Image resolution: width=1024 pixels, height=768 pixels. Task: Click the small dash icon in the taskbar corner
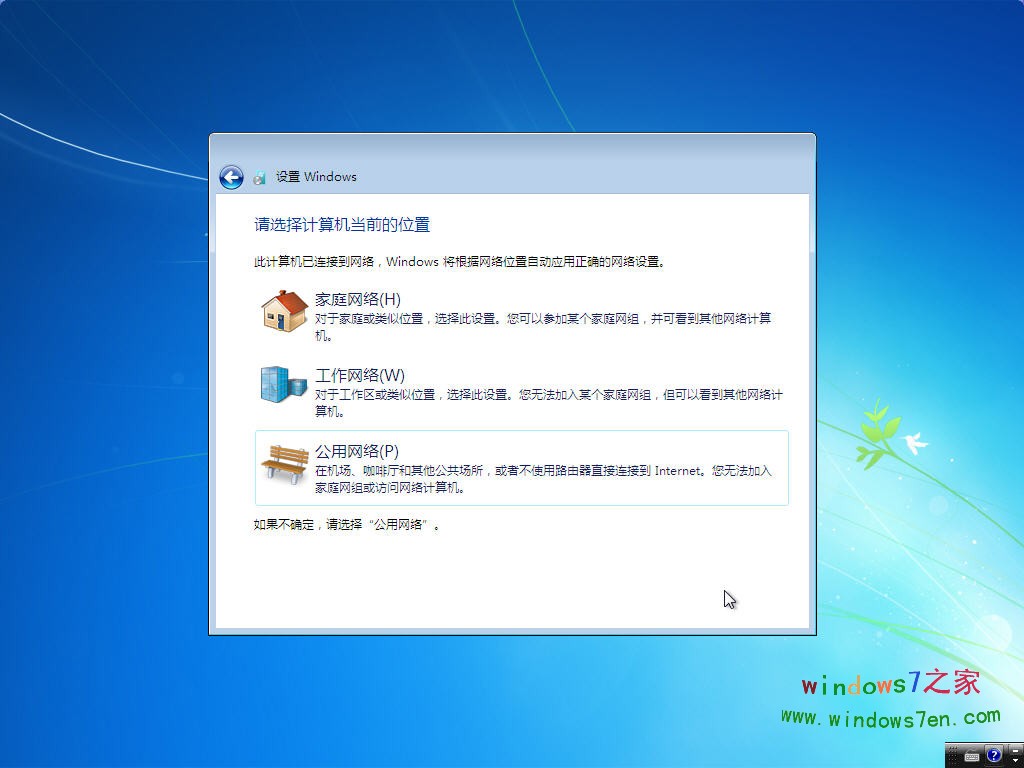coord(1015,751)
